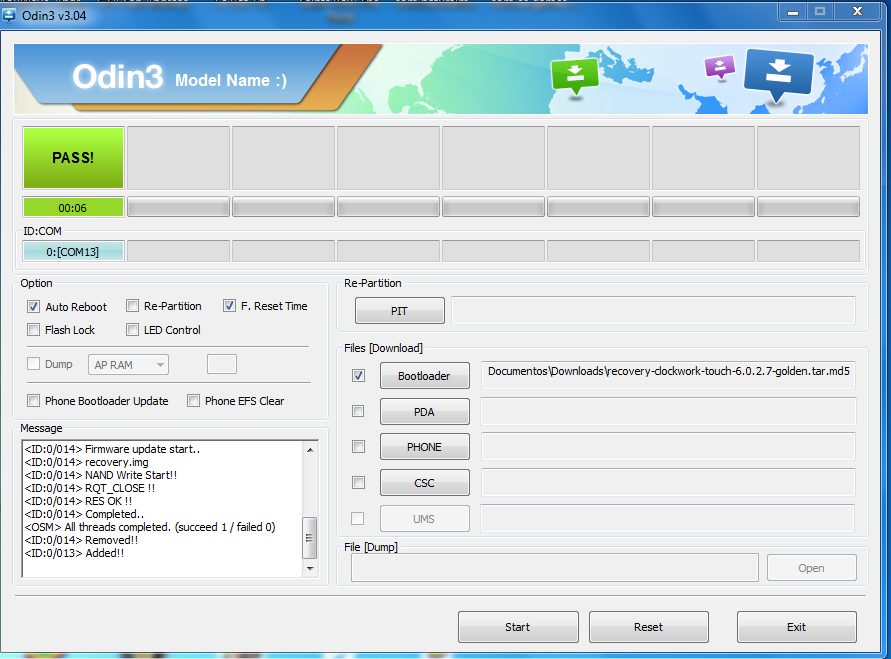This screenshot has height=659, width=891.
Task: Click the PASS! status box
Action: (x=73, y=158)
